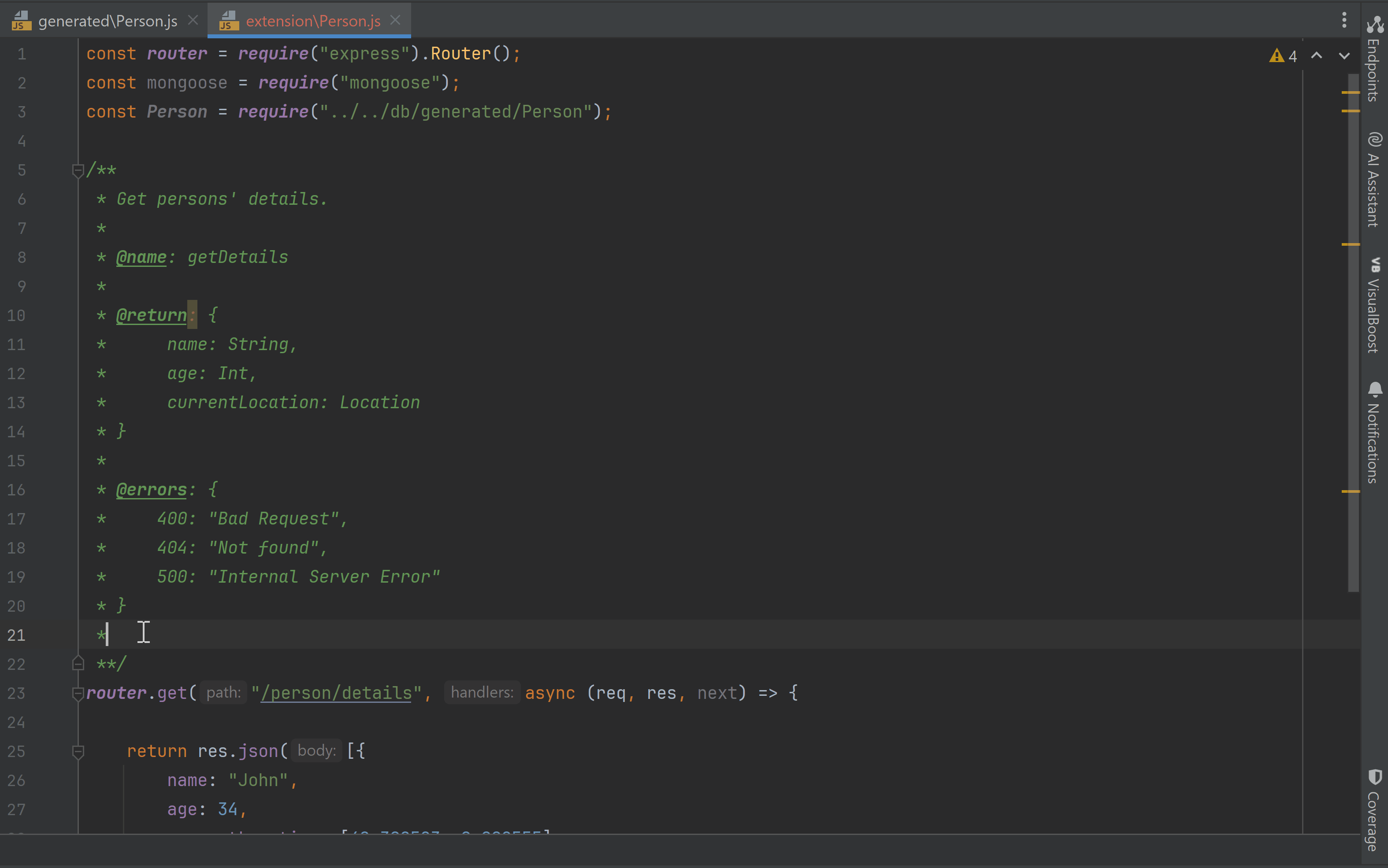Image resolution: width=1388 pixels, height=868 pixels.
Task: Open the AI Assistant panel
Action: tap(1374, 179)
